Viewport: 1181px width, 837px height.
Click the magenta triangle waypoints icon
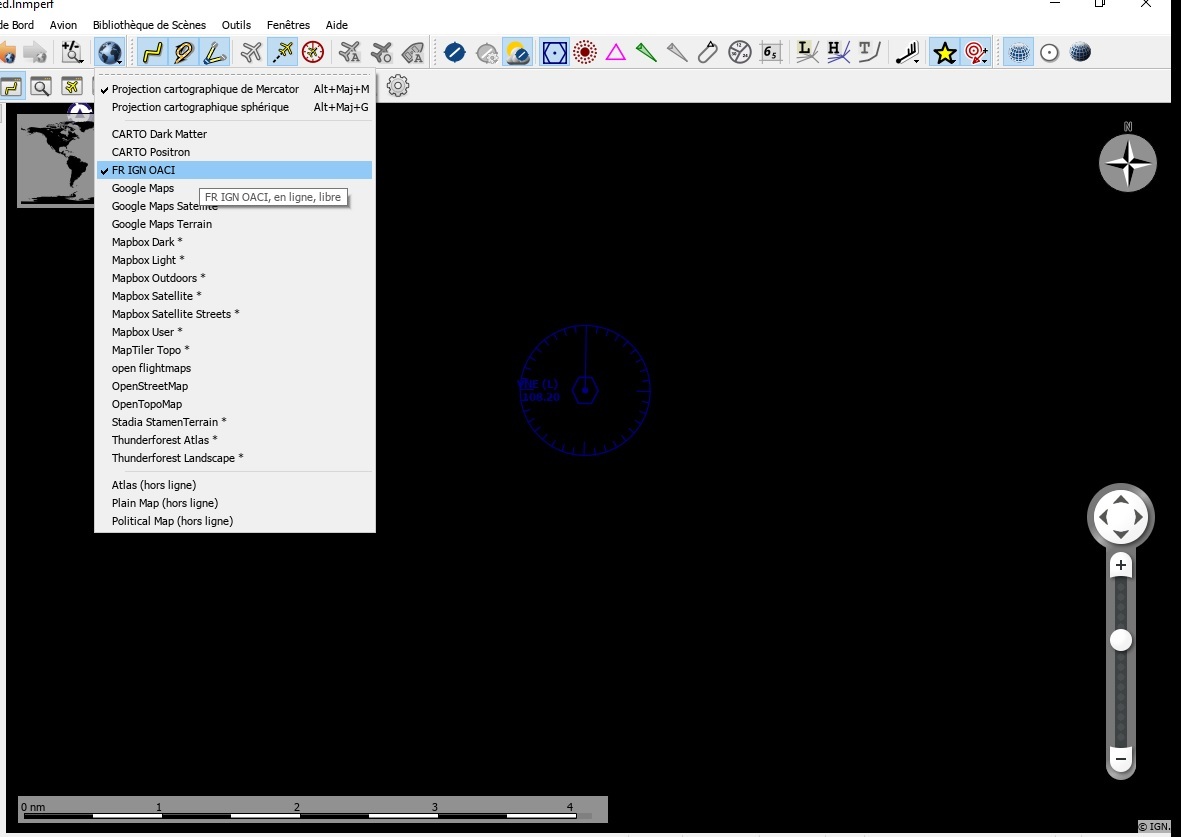(616, 52)
